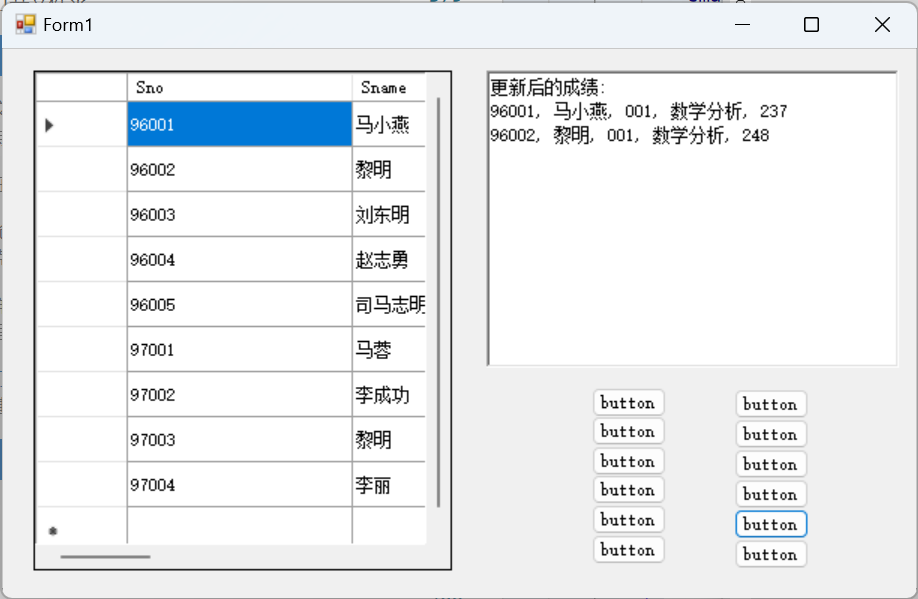The height and width of the screenshot is (599, 918).
Task: Sort by the Sno column header
Action: pos(239,87)
